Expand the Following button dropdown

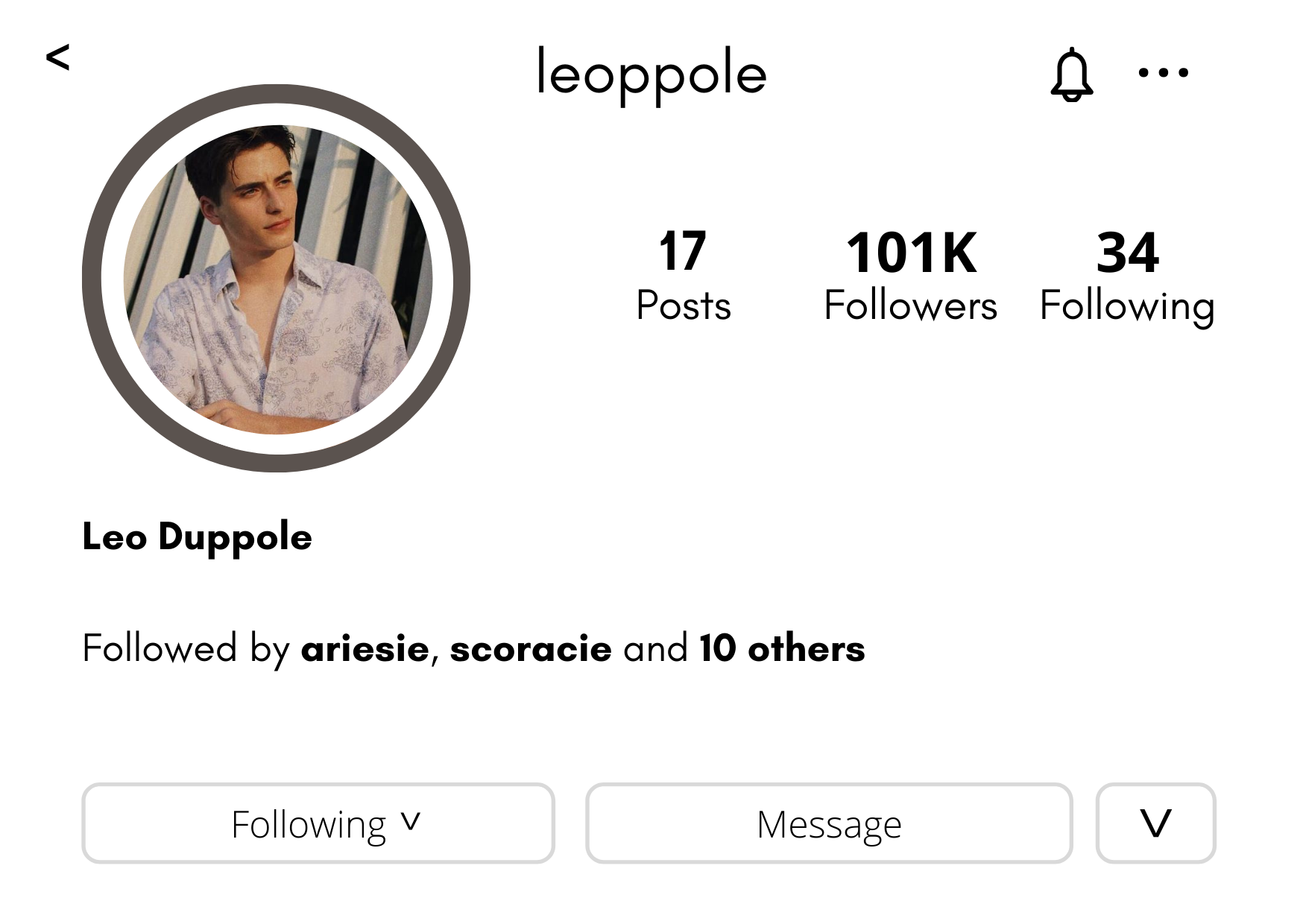[318, 823]
